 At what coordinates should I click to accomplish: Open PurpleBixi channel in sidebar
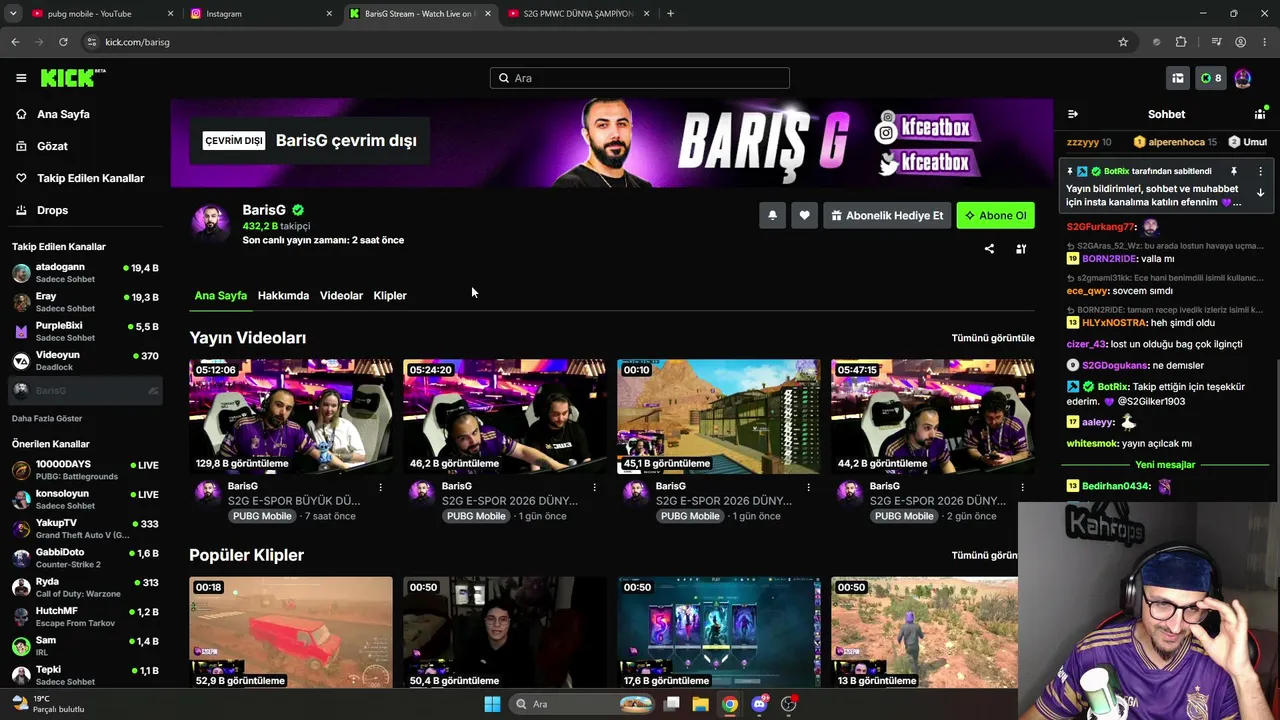tap(85, 331)
